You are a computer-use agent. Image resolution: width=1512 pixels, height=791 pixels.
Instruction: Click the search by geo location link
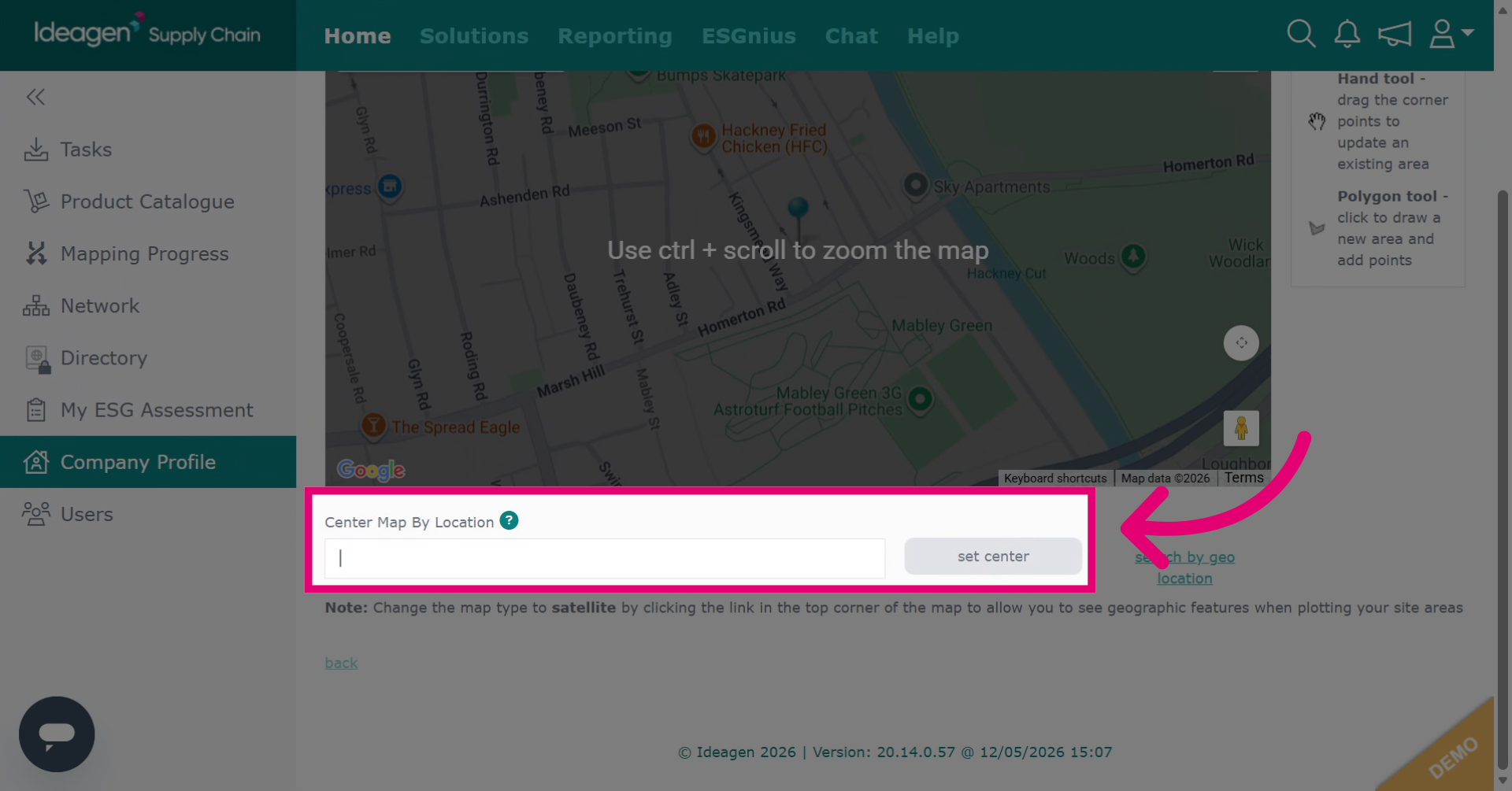point(1184,567)
